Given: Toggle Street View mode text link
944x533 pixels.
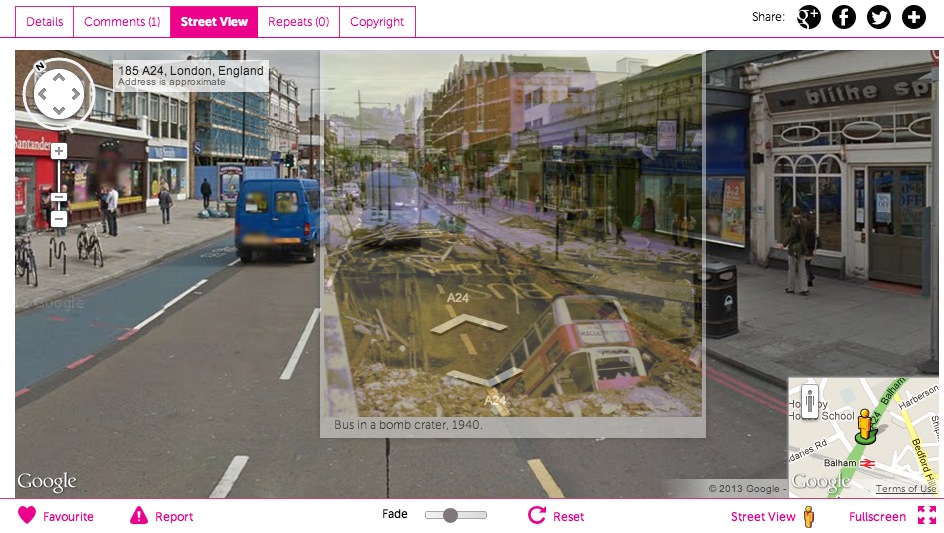Looking at the screenshot, I should coord(763,517).
